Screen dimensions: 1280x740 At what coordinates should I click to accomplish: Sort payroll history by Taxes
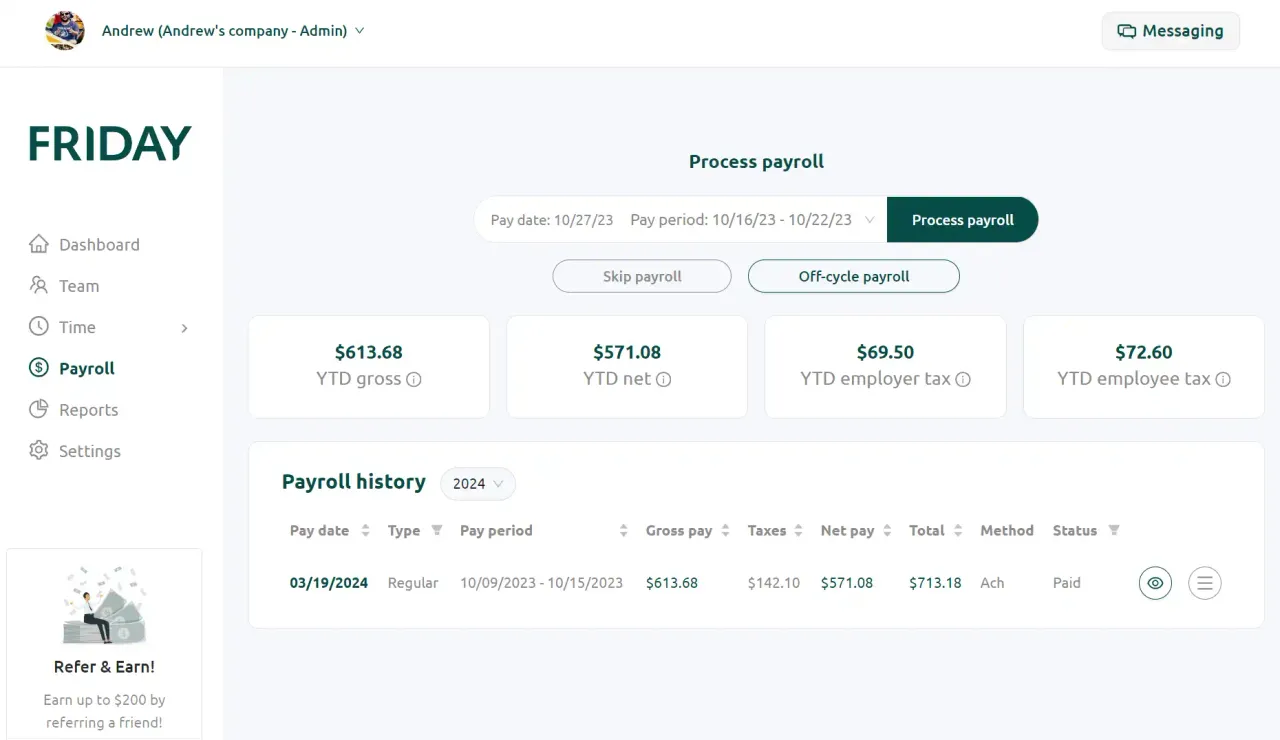pyautogui.click(x=798, y=531)
